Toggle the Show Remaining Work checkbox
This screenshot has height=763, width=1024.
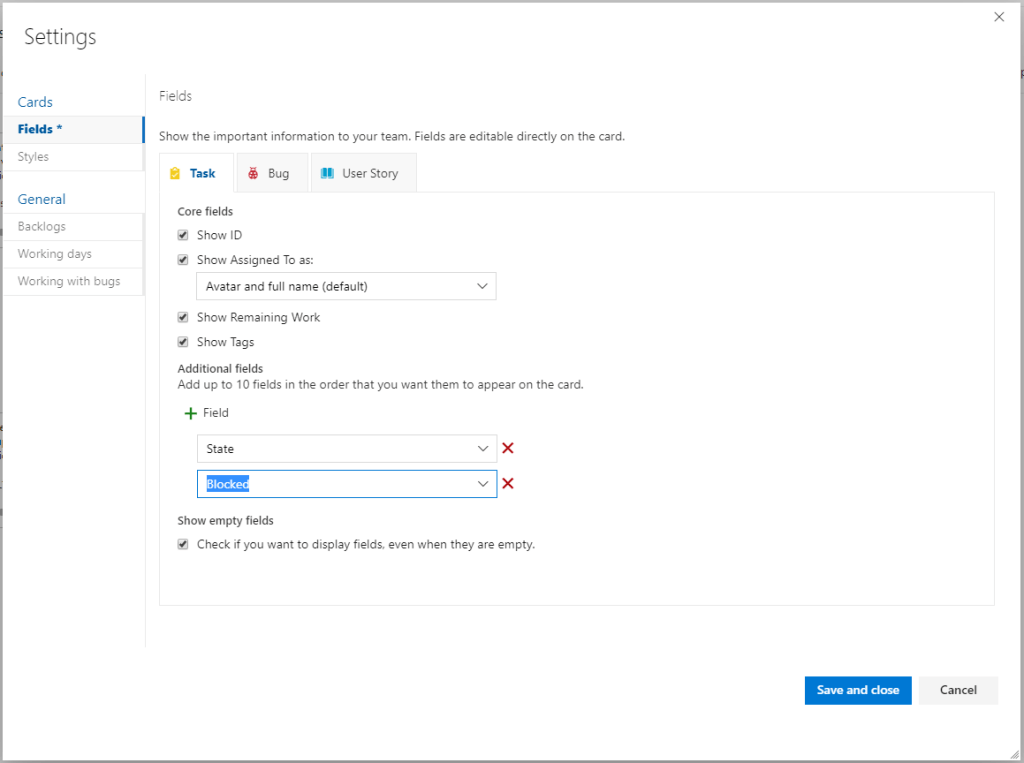coord(183,318)
